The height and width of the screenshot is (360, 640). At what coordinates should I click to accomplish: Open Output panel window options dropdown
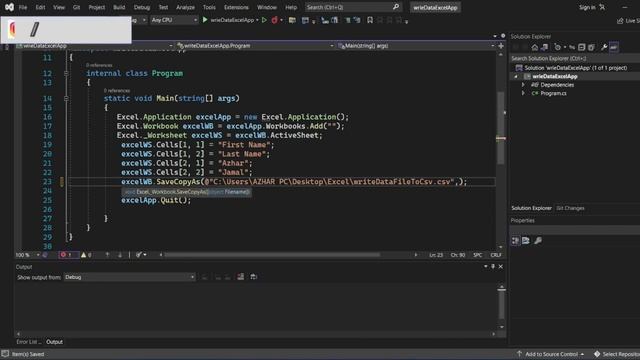[x=486, y=267]
